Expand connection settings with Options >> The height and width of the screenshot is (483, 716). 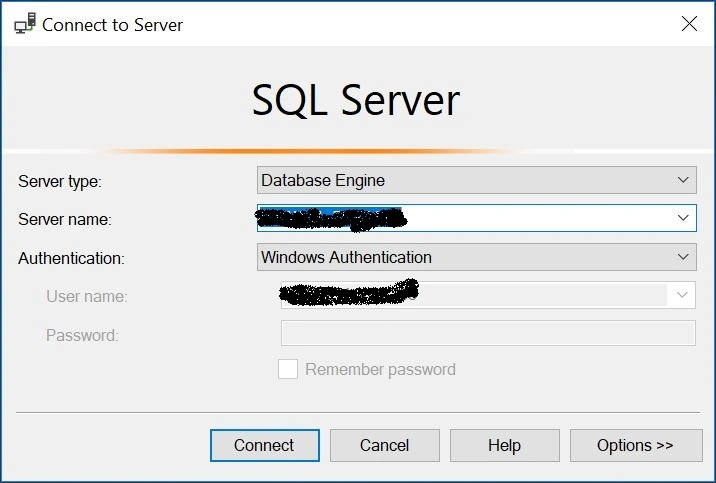(x=636, y=445)
